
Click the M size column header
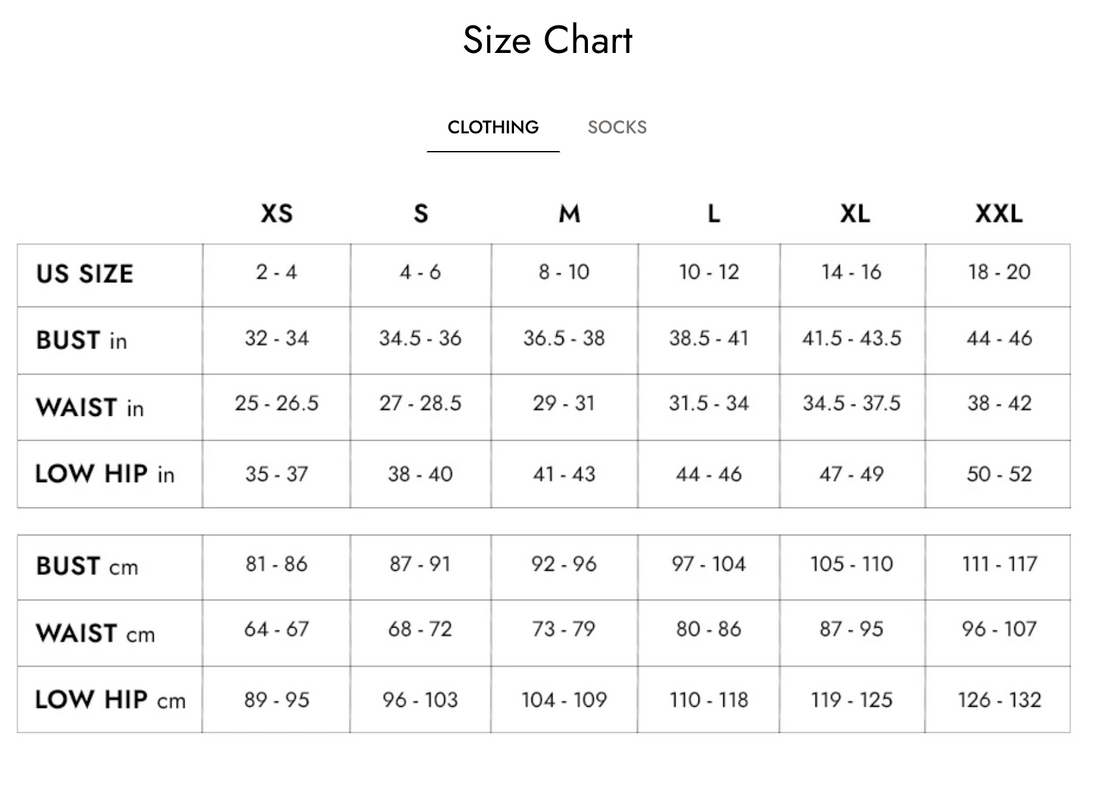(x=569, y=214)
